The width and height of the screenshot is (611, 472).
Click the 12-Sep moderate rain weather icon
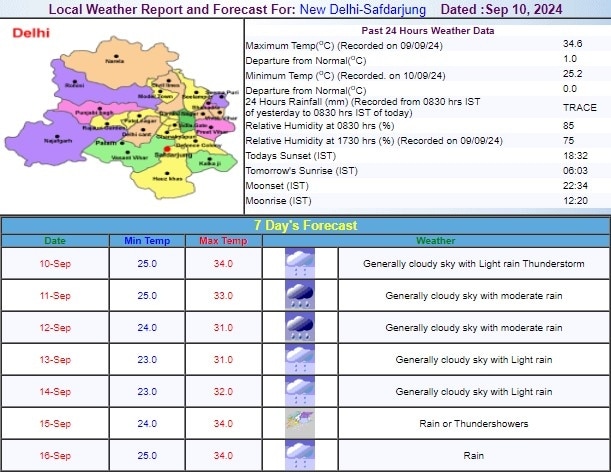pyautogui.click(x=297, y=327)
